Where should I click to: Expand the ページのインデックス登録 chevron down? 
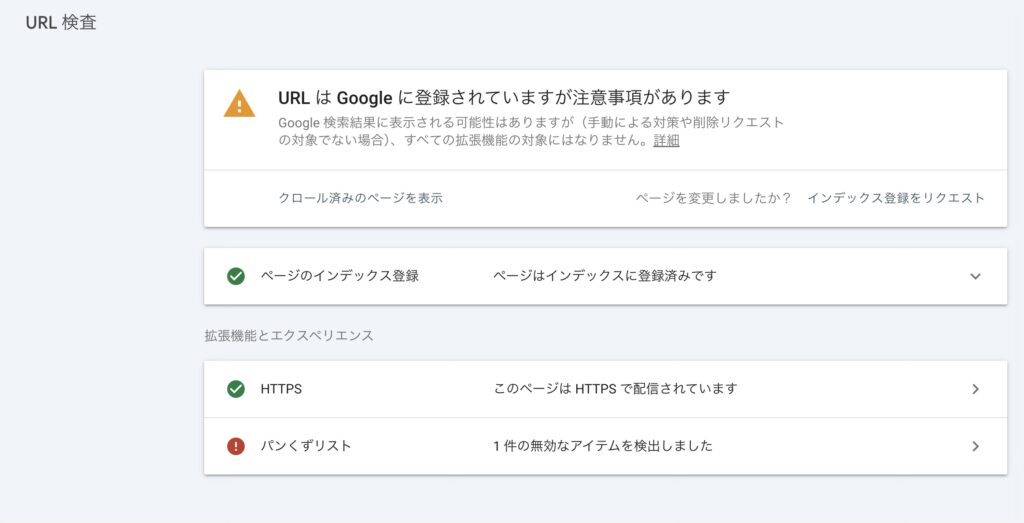(976, 276)
